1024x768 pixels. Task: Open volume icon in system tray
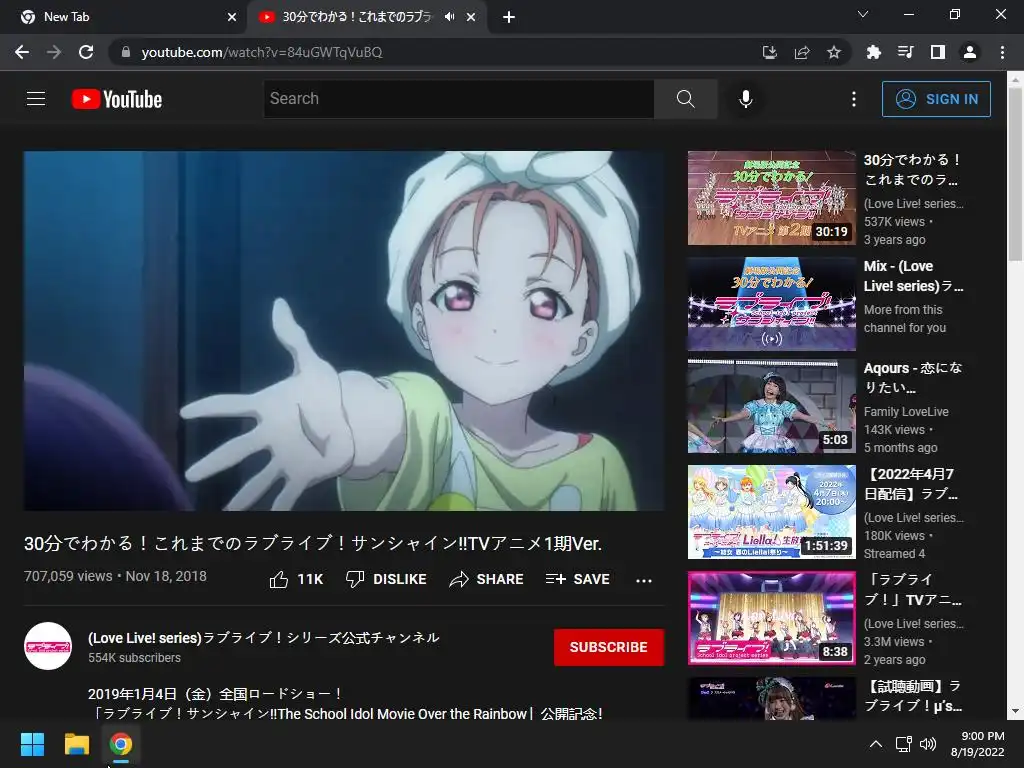(927, 744)
